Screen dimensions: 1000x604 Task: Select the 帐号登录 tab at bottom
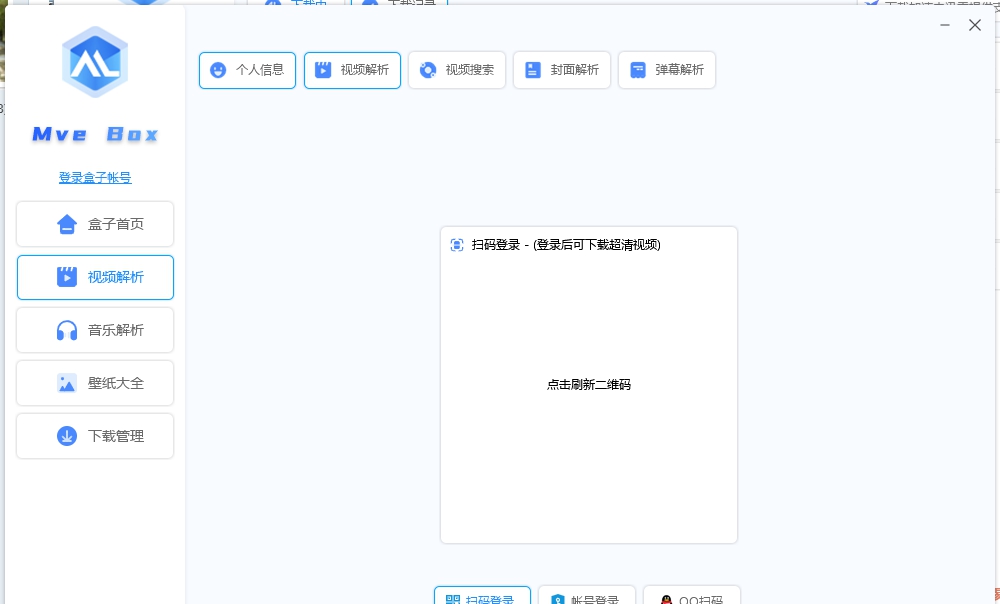tap(587, 596)
